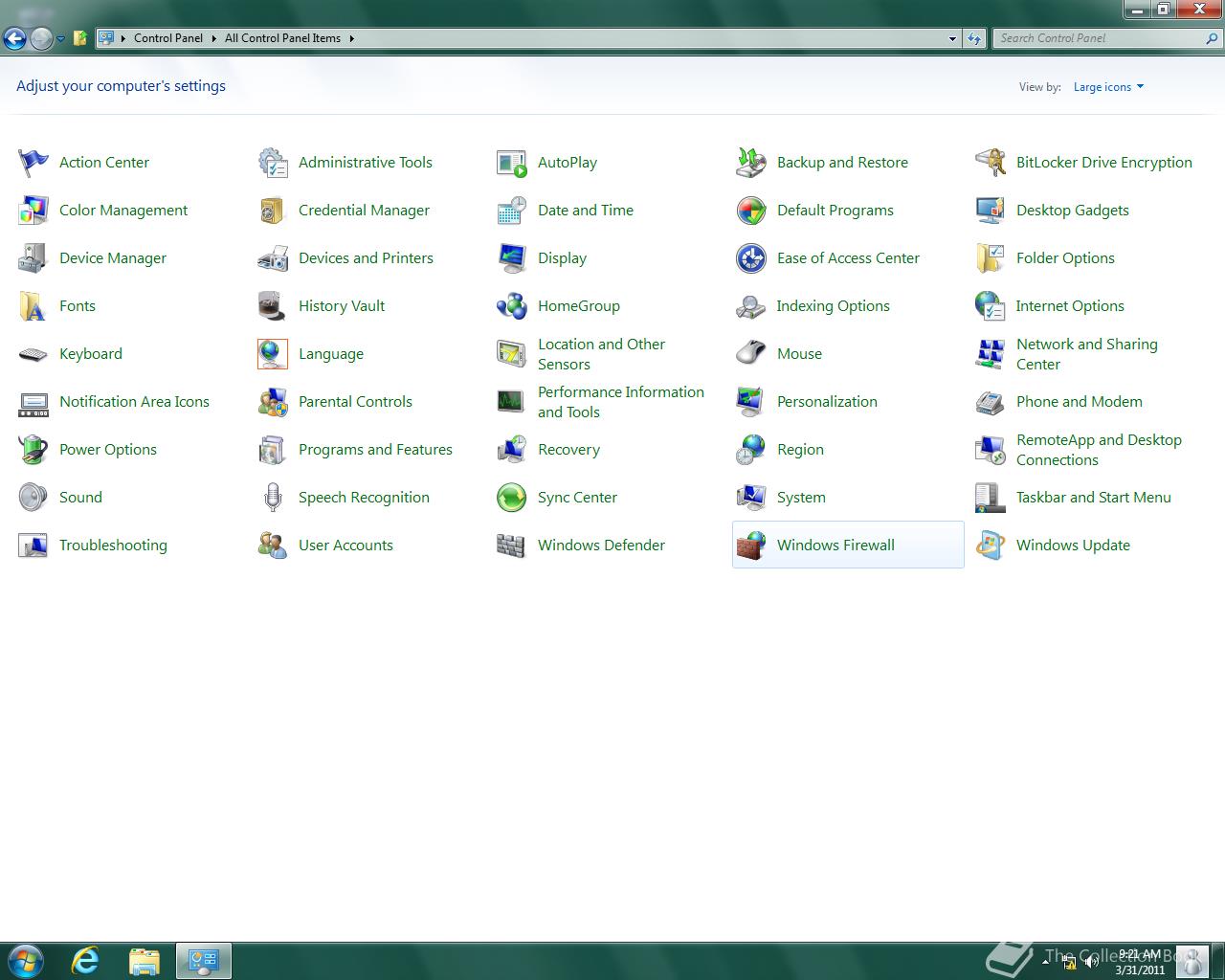Viewport: 1225px width, 980px height.
Task: Click the Recovery link
Action: coord(568,450)
